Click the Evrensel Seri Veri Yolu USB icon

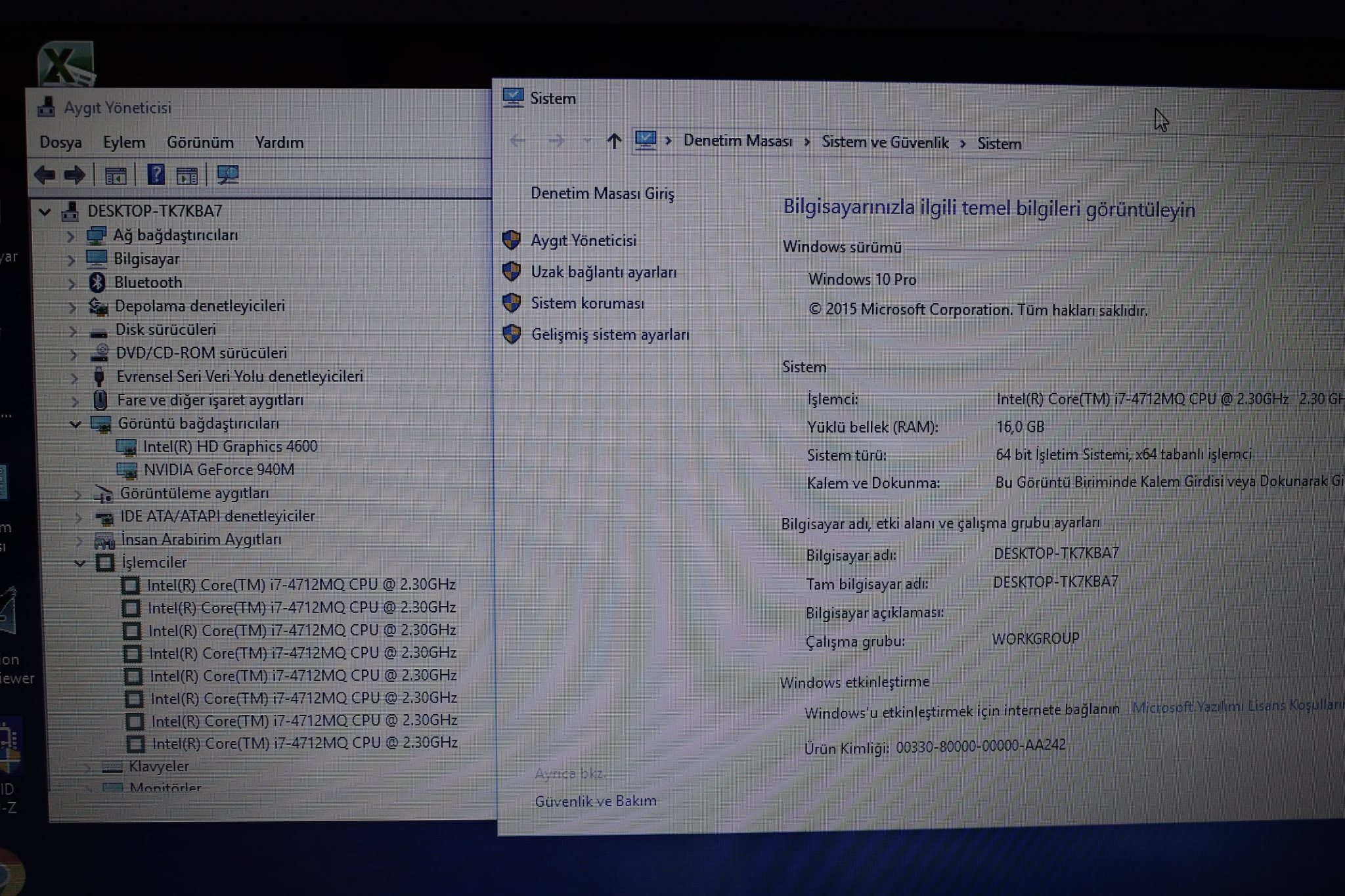[x=99, y=377]
